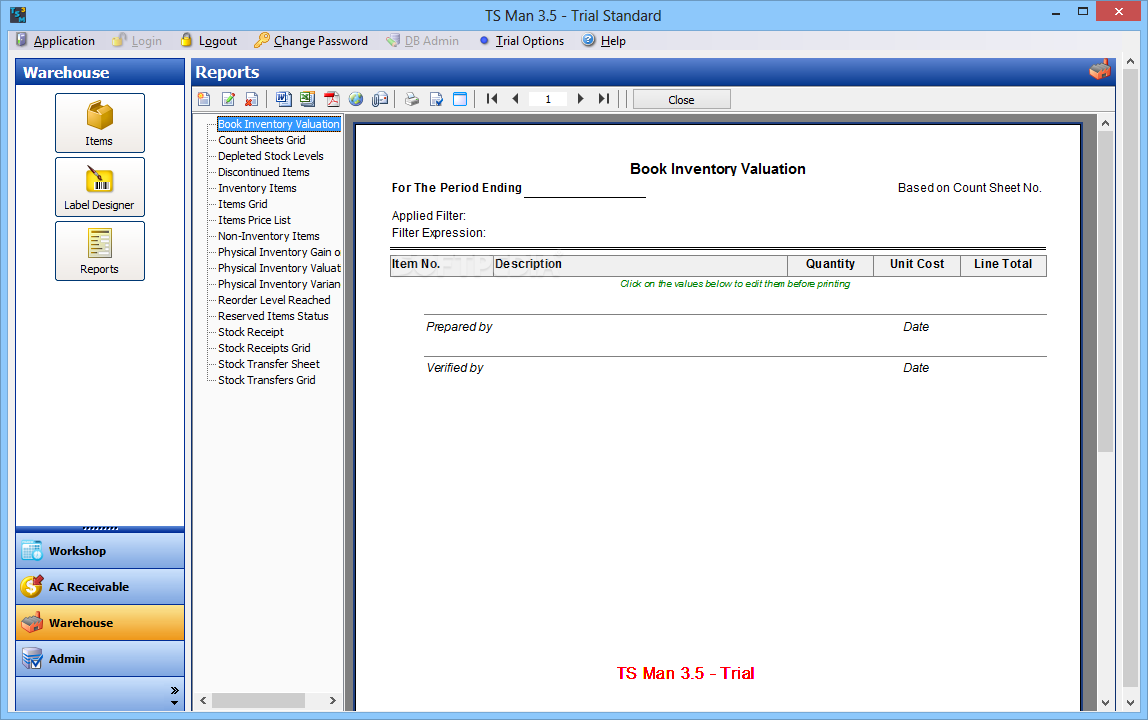
Task: Click the Quantity column header
Action: click(830, 264)
